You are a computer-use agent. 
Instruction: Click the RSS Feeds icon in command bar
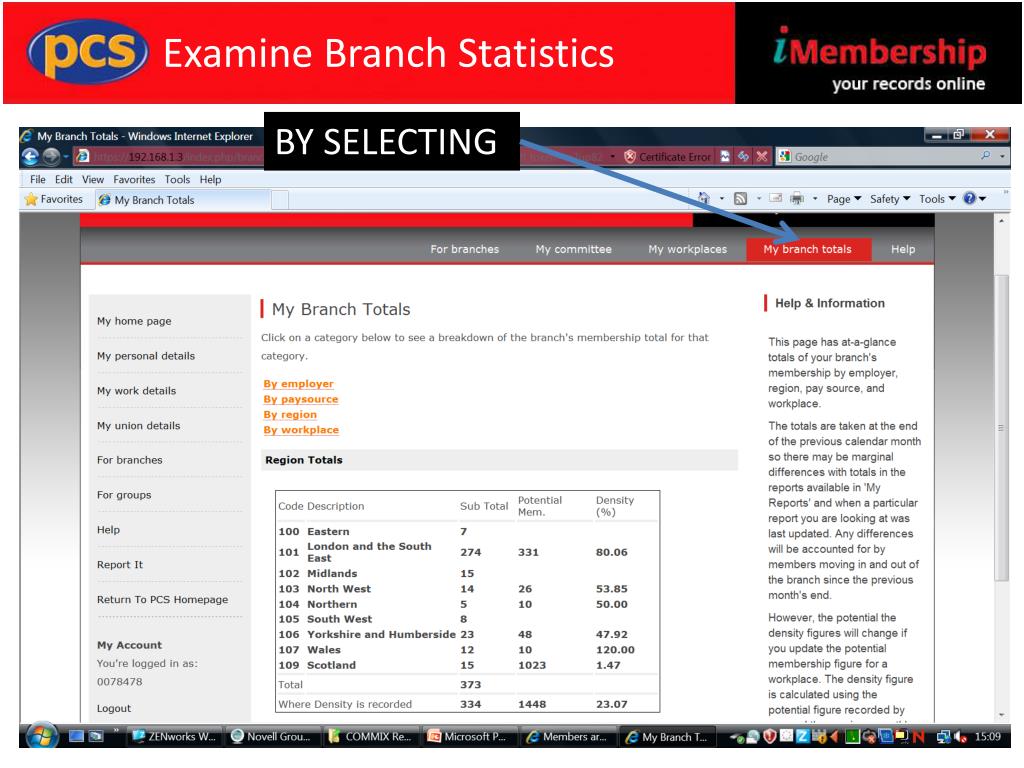pos(740,199)
